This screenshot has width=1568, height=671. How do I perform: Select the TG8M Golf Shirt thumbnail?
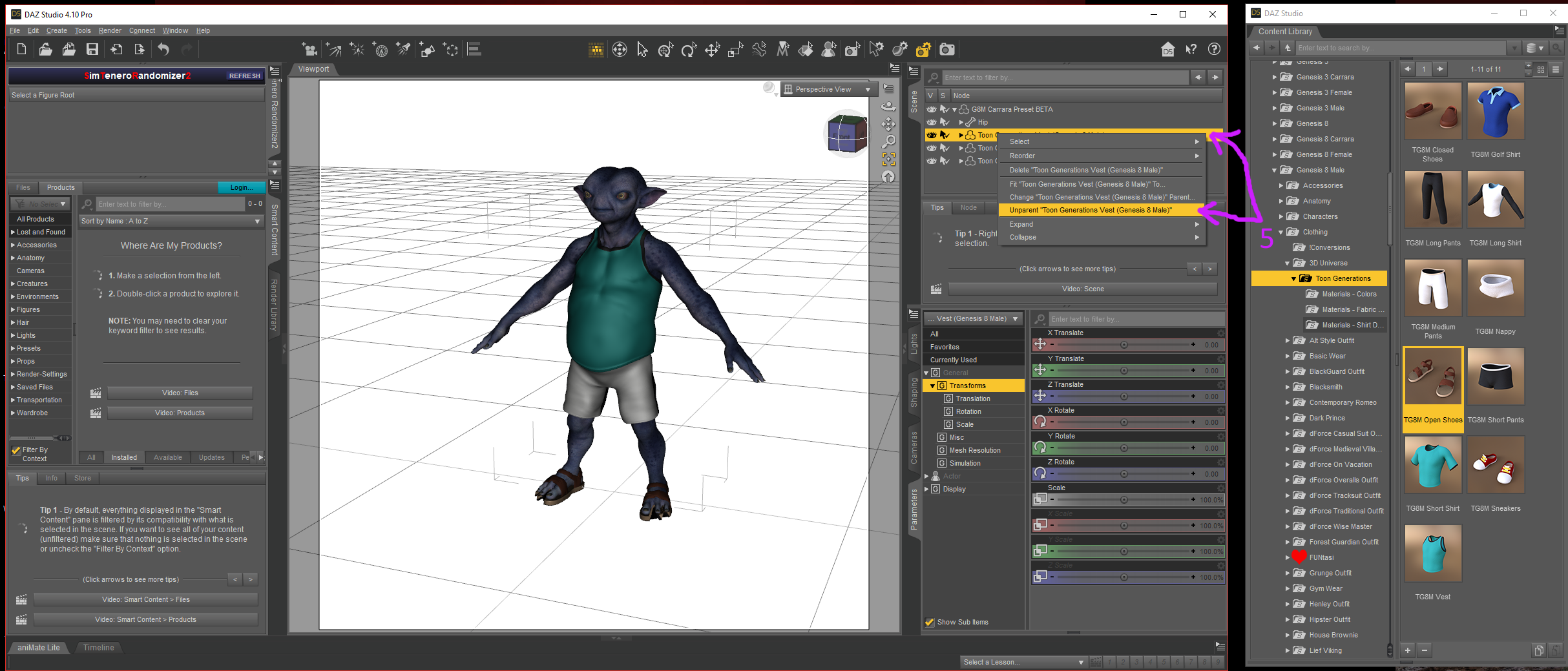click(x=1495, y=112)
